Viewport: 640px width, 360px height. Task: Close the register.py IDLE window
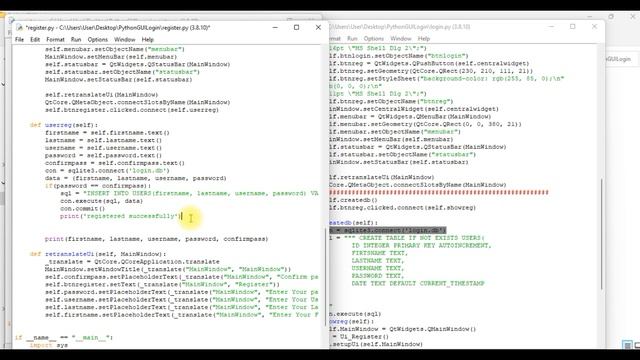[318, 27]
